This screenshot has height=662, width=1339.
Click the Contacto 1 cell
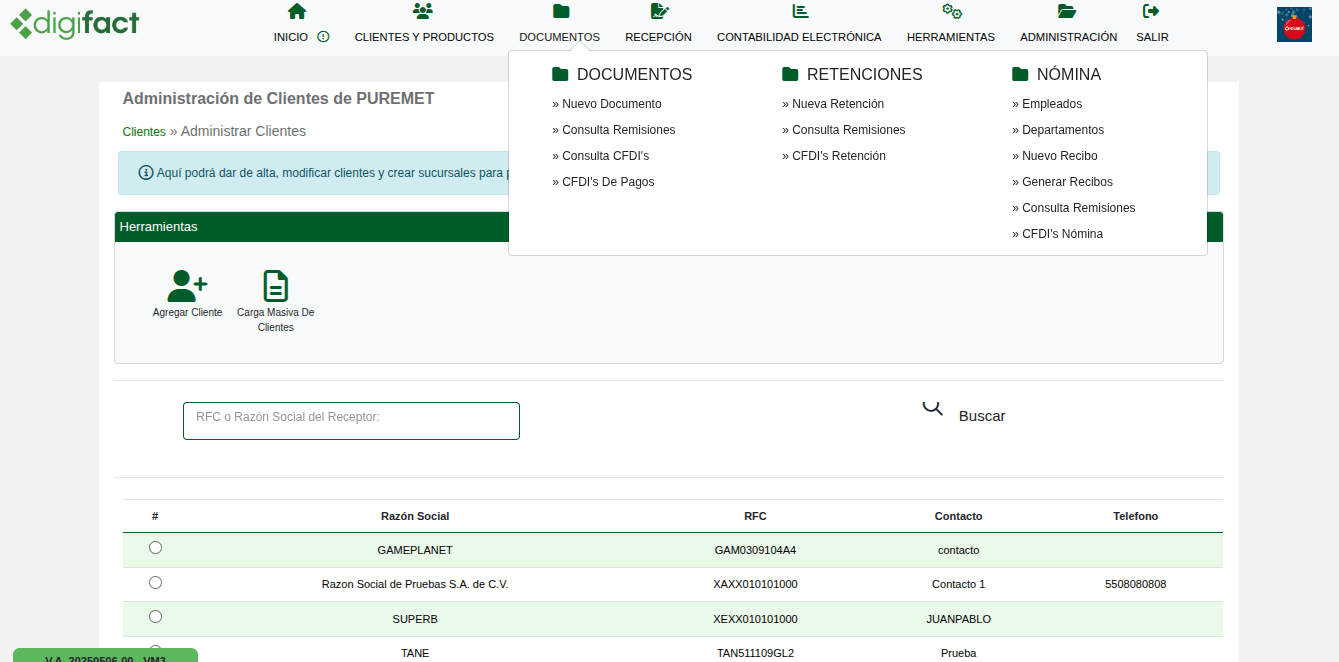(958, 584)
